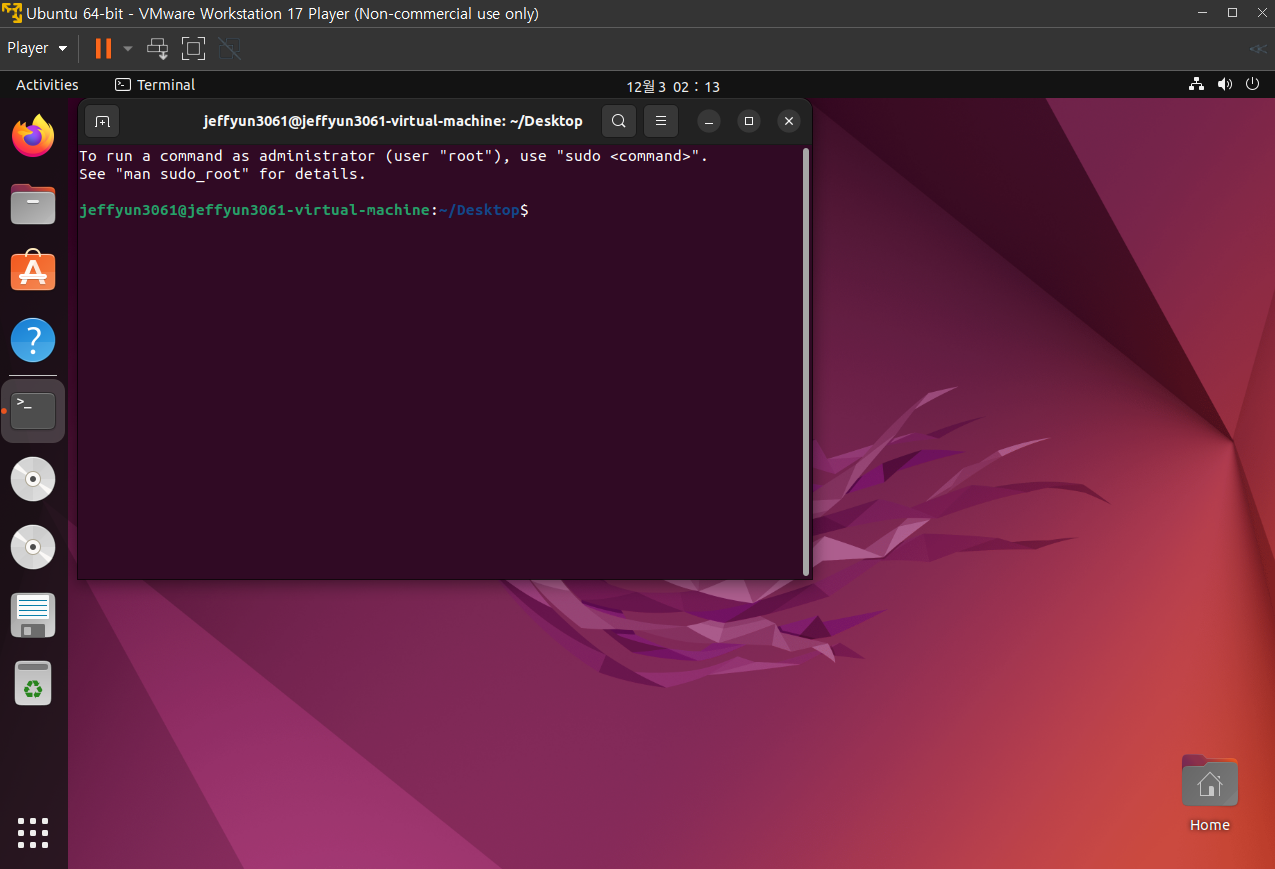Screen dimensions: 1275x869
Task: Toggle VMware Unity mode icon
Action: (x=230, y=48)
